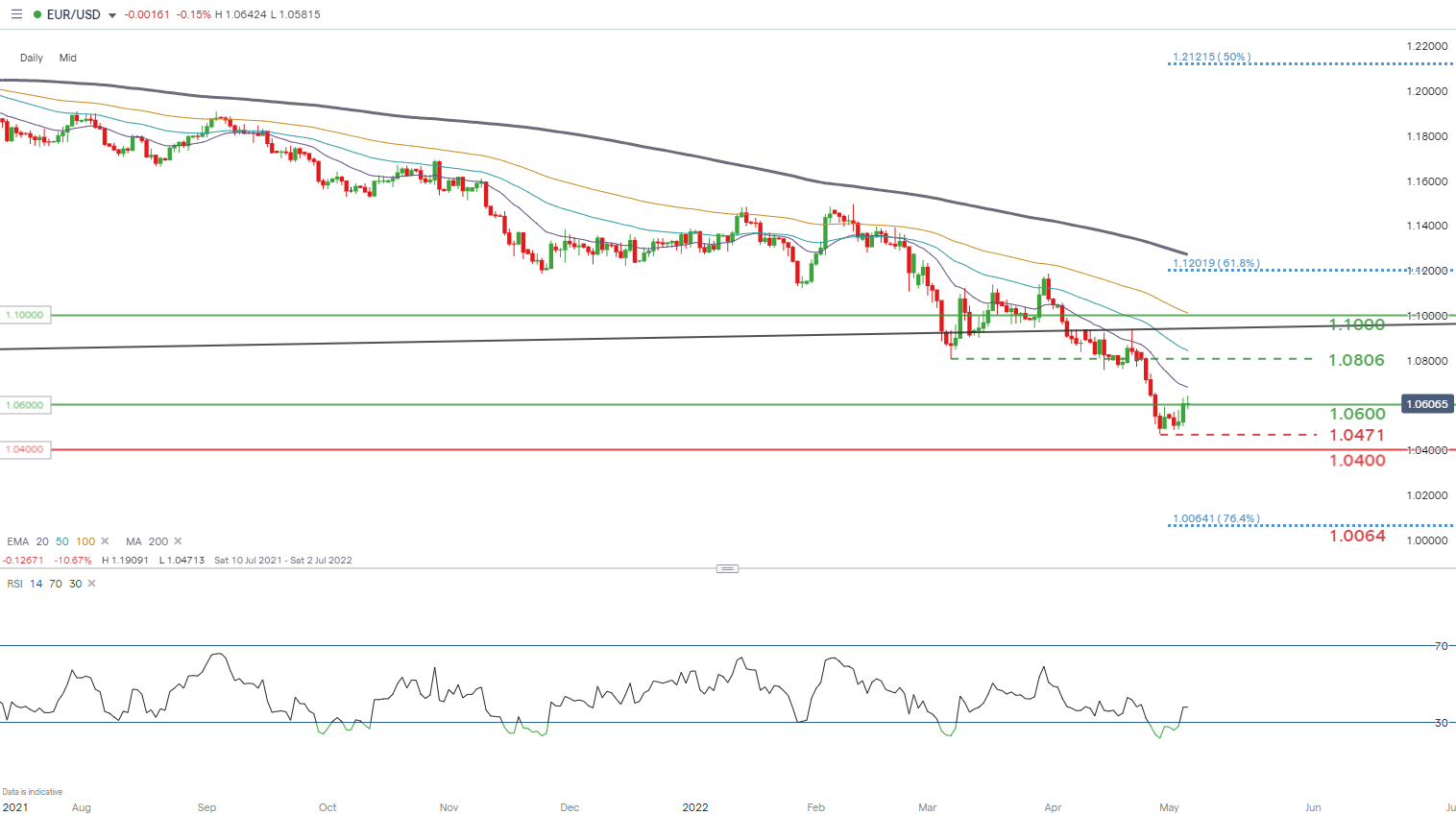The height and width of the screenshot is (815, 1456).
Task: Remove the MA 200 indicator
Action: pos(178,541)
